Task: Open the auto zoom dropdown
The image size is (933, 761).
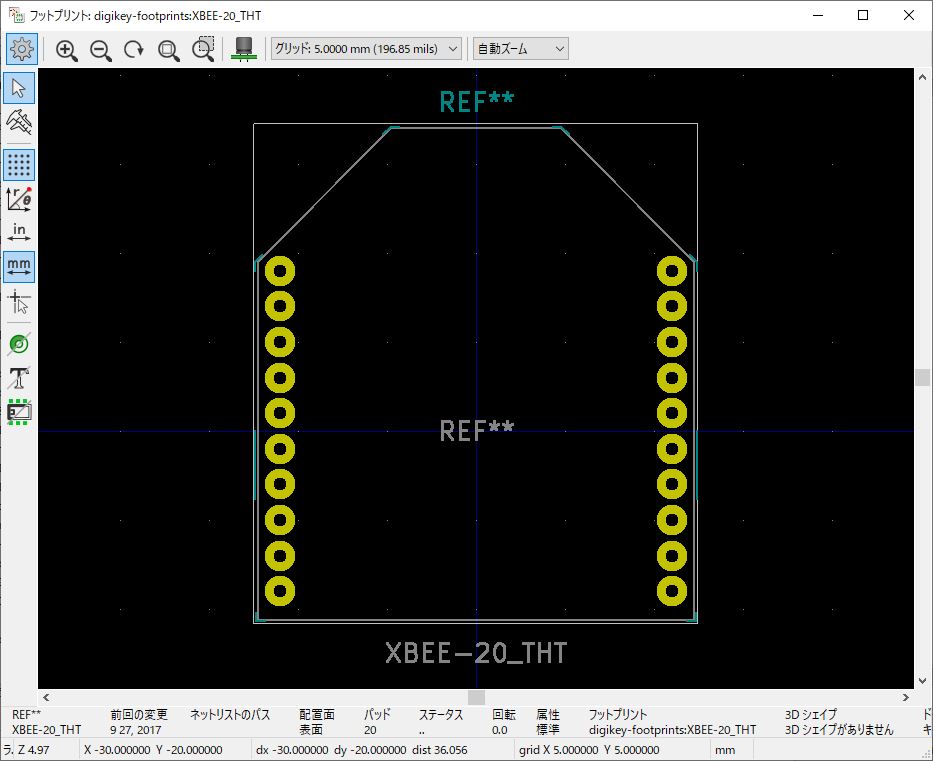Action: (521, 49)
